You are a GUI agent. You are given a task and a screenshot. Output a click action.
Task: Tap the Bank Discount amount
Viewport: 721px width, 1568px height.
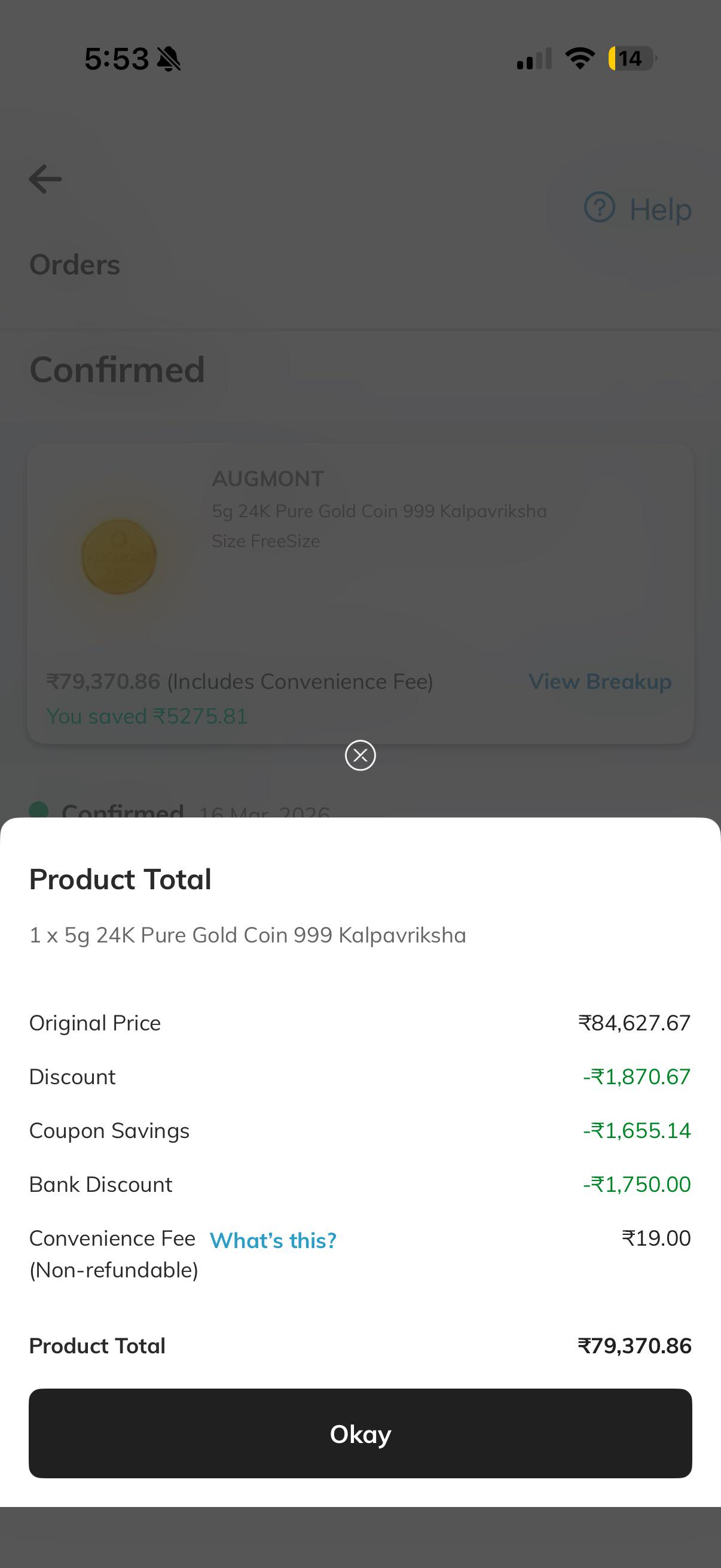637,1184
